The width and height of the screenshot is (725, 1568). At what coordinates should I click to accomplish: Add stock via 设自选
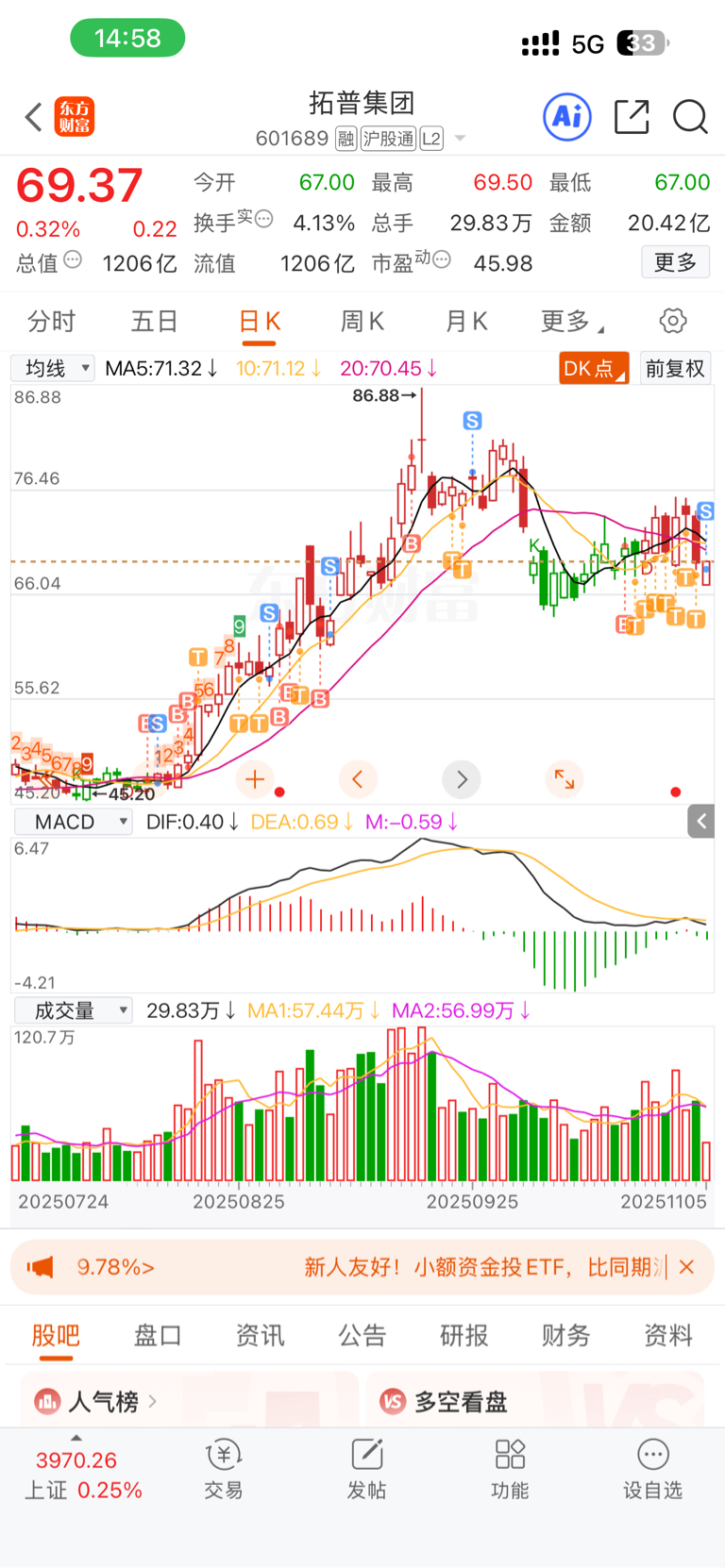(652, 1471)
